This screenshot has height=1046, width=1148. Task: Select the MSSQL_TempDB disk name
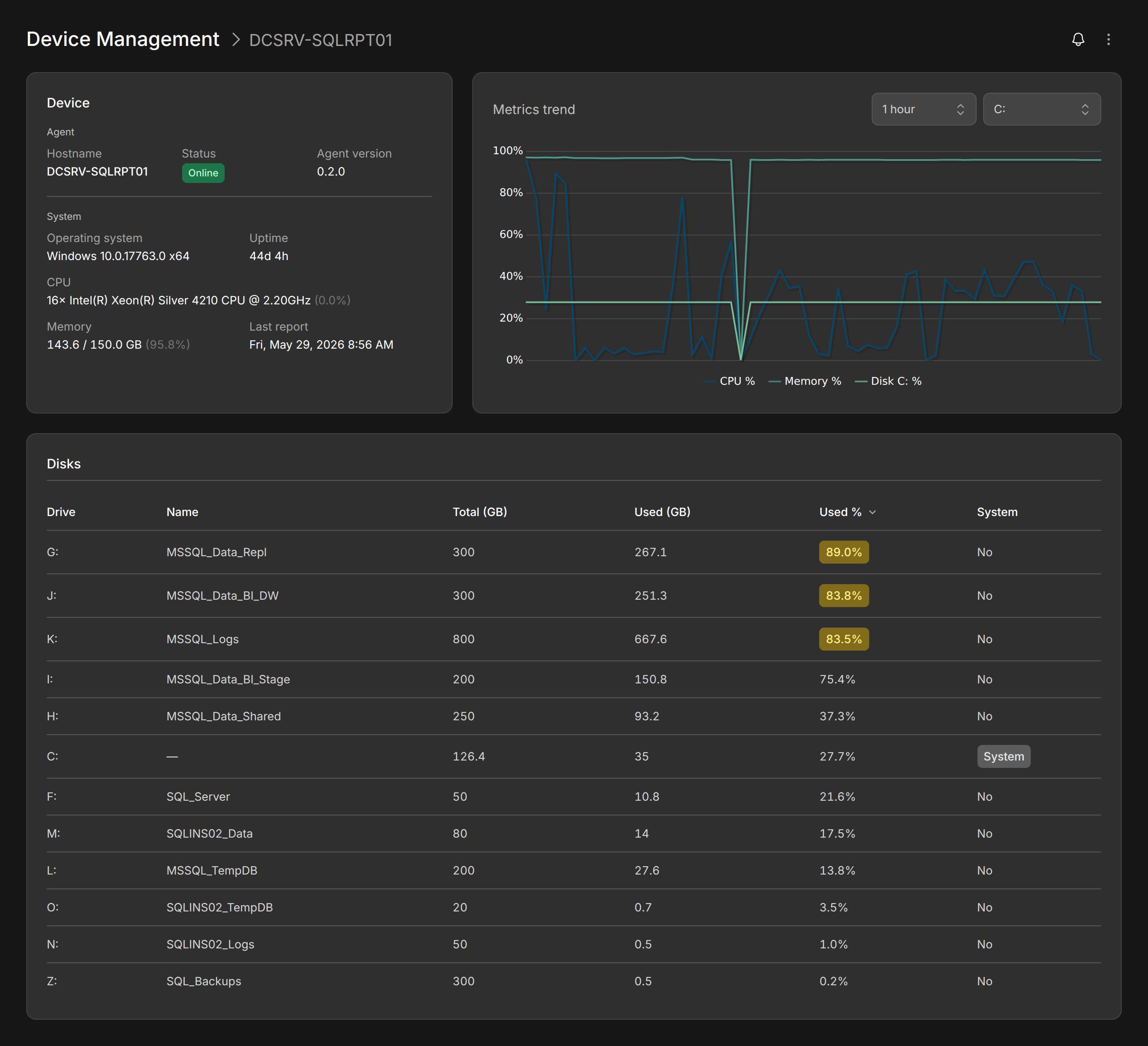click(212, 870)
